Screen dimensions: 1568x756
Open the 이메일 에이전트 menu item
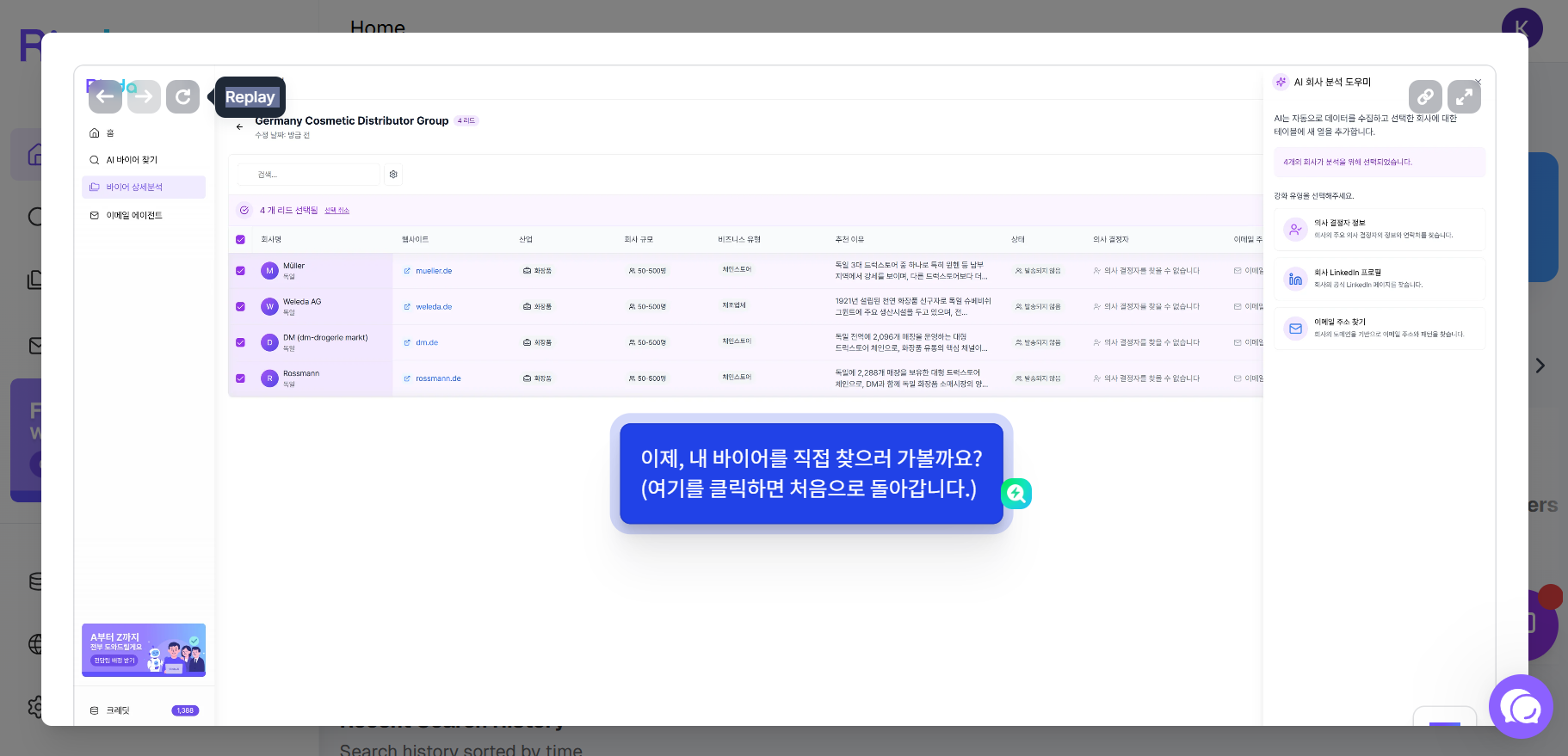tap(144, 216)
